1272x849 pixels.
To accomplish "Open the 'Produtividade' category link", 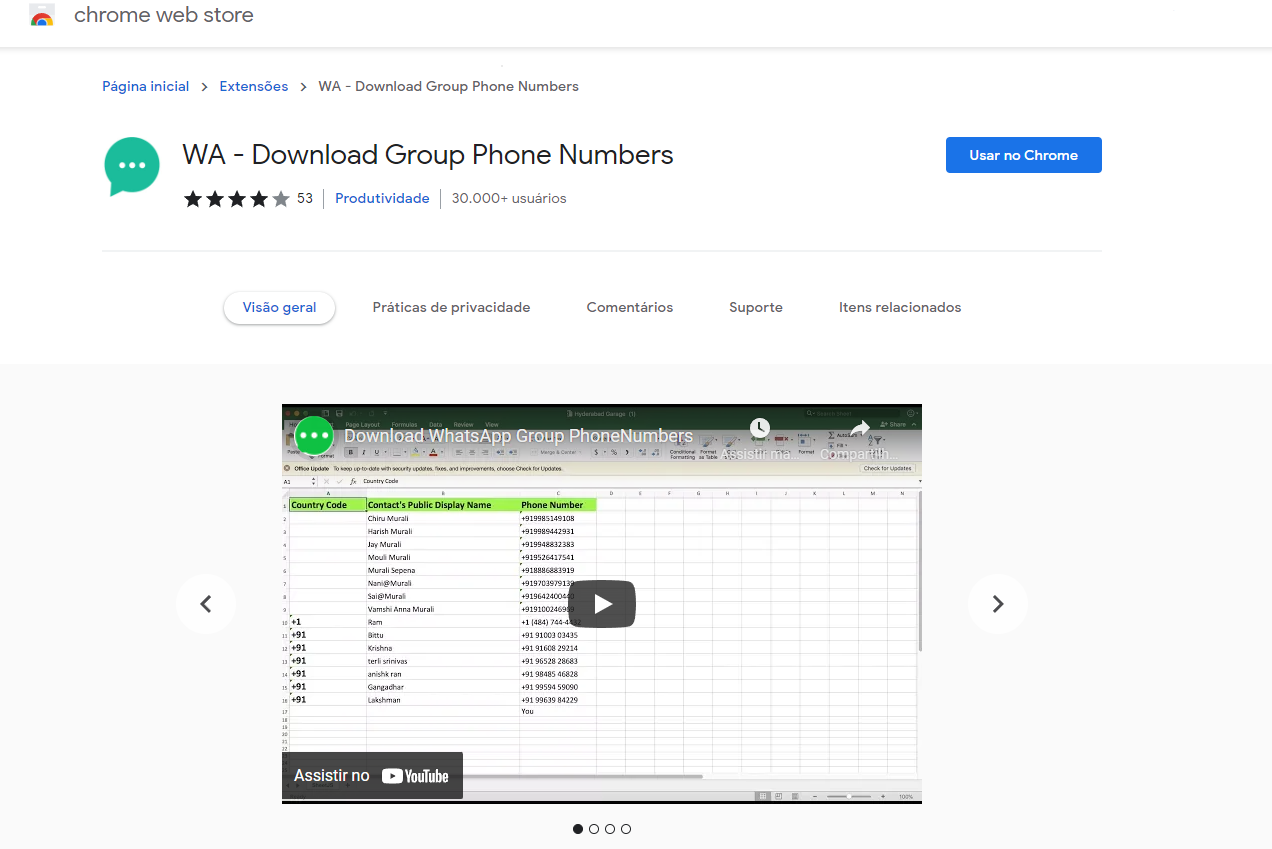I will click(x=382, y=199).
